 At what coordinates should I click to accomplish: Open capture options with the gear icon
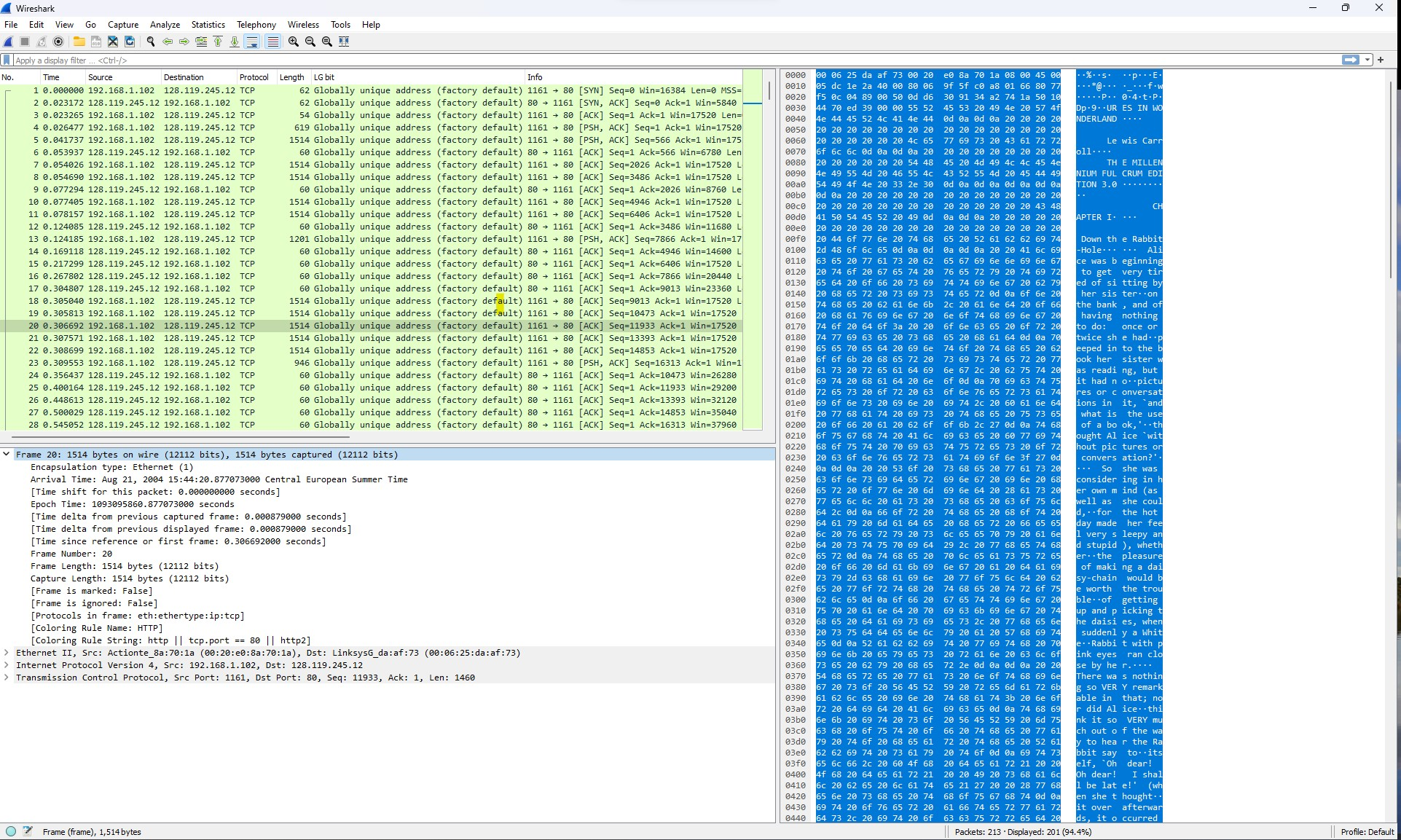coord(58,42)
